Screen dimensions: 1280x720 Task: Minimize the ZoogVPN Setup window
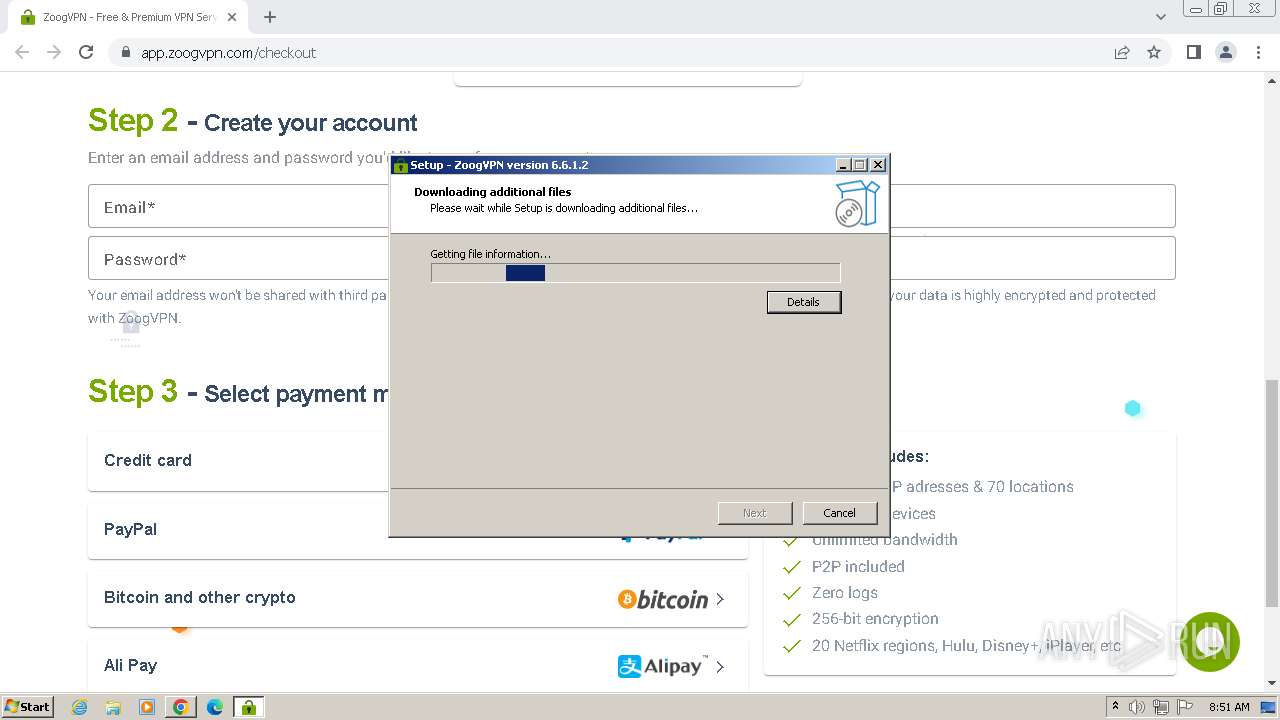click(x=843, y=165)
